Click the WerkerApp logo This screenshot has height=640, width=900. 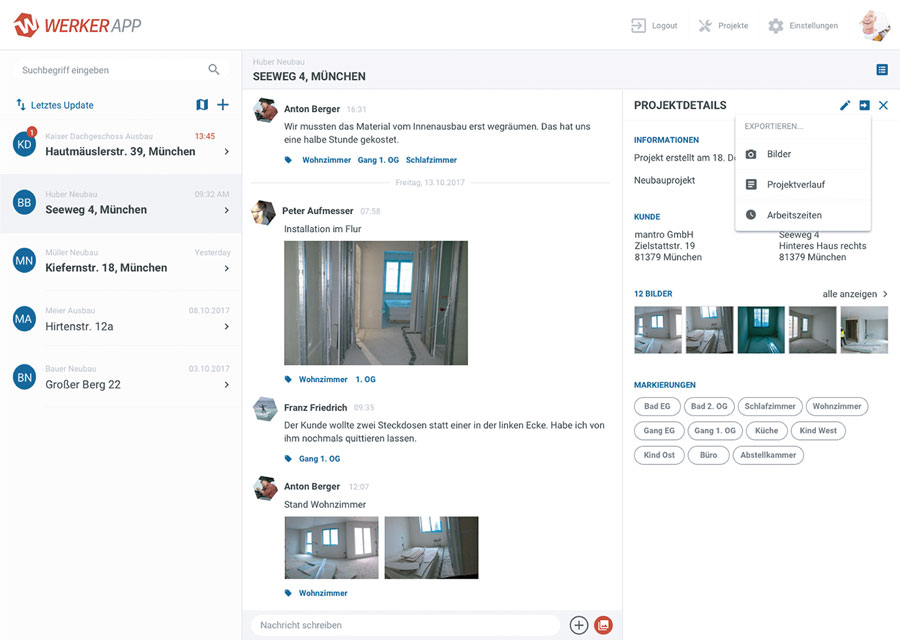point(77,25)
